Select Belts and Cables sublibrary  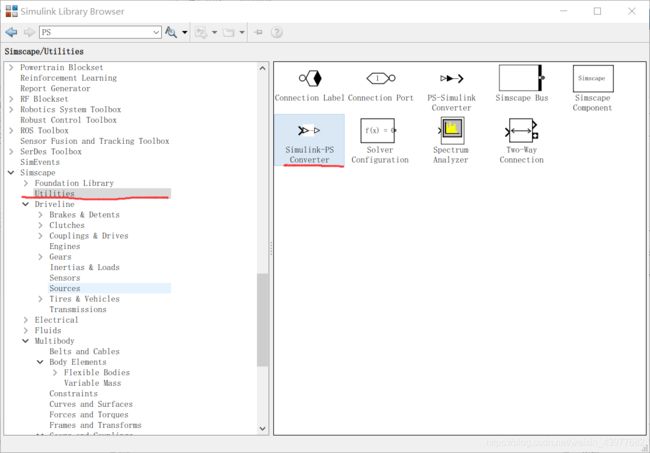(x=85, y=351)
